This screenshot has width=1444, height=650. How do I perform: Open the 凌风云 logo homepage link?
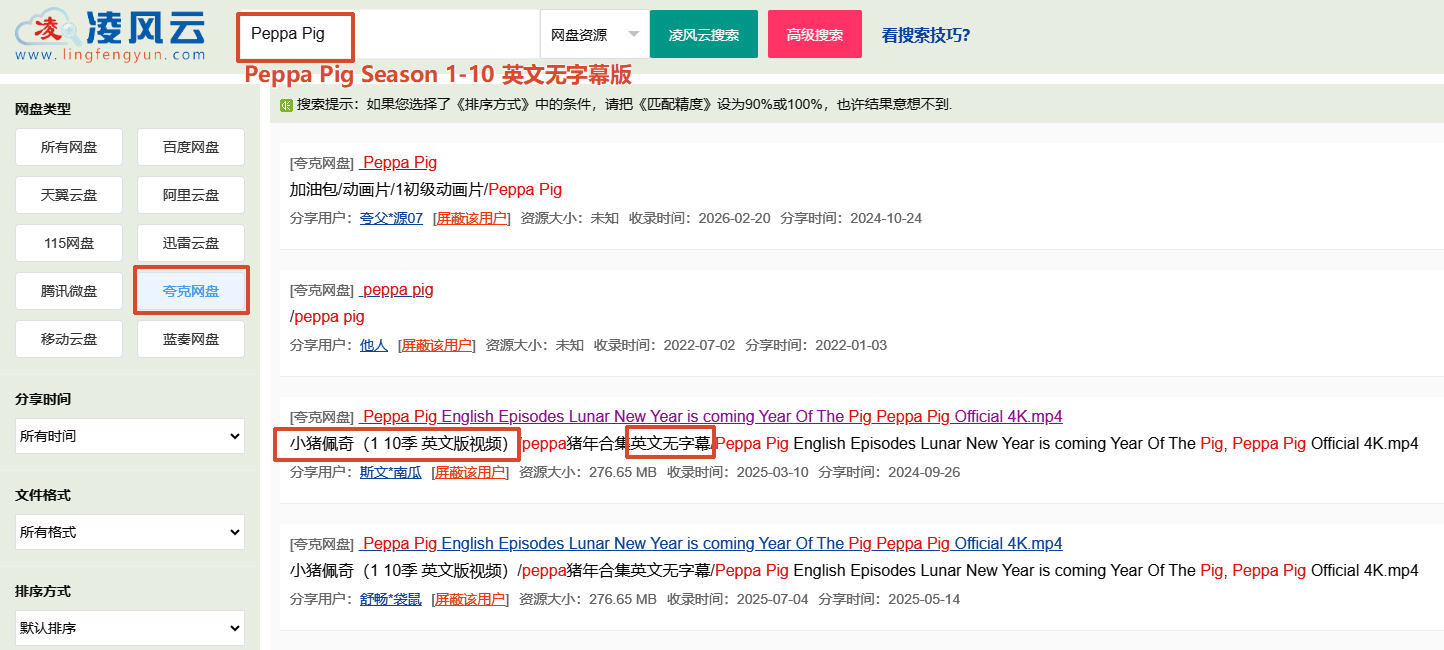pyautogui.click(x=110, y=36)
